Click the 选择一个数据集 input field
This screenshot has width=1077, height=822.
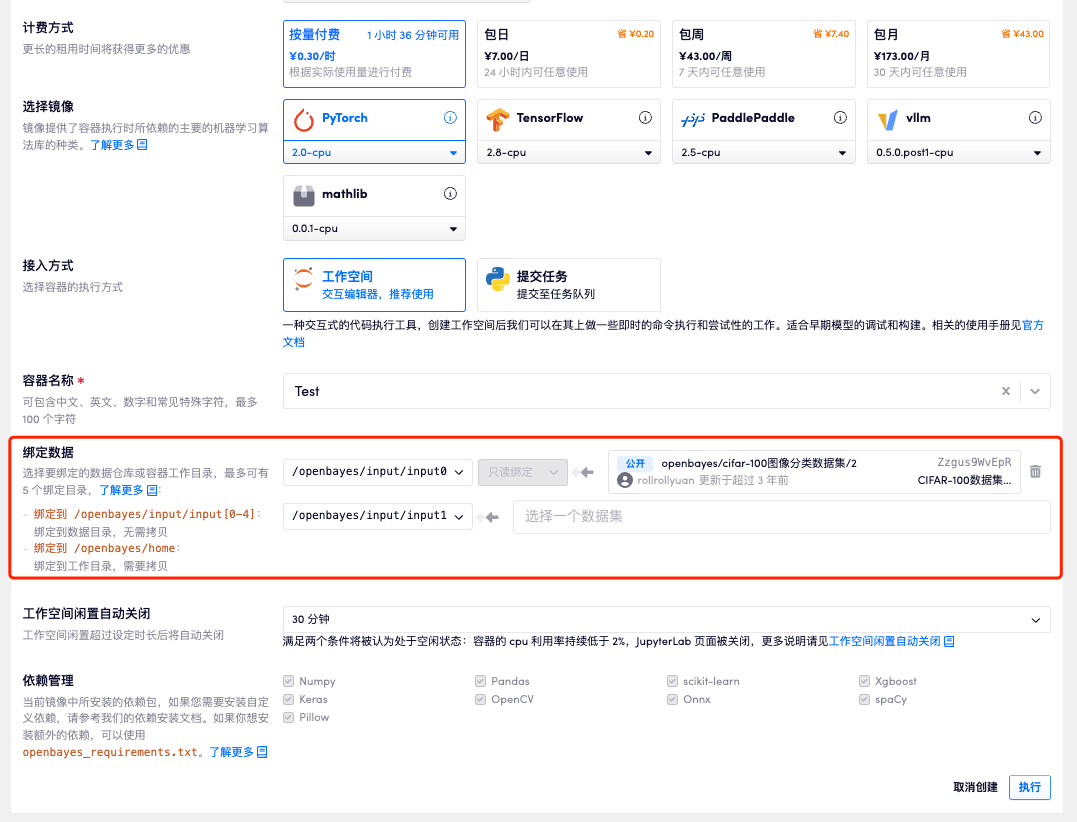(x=780, y=516)
